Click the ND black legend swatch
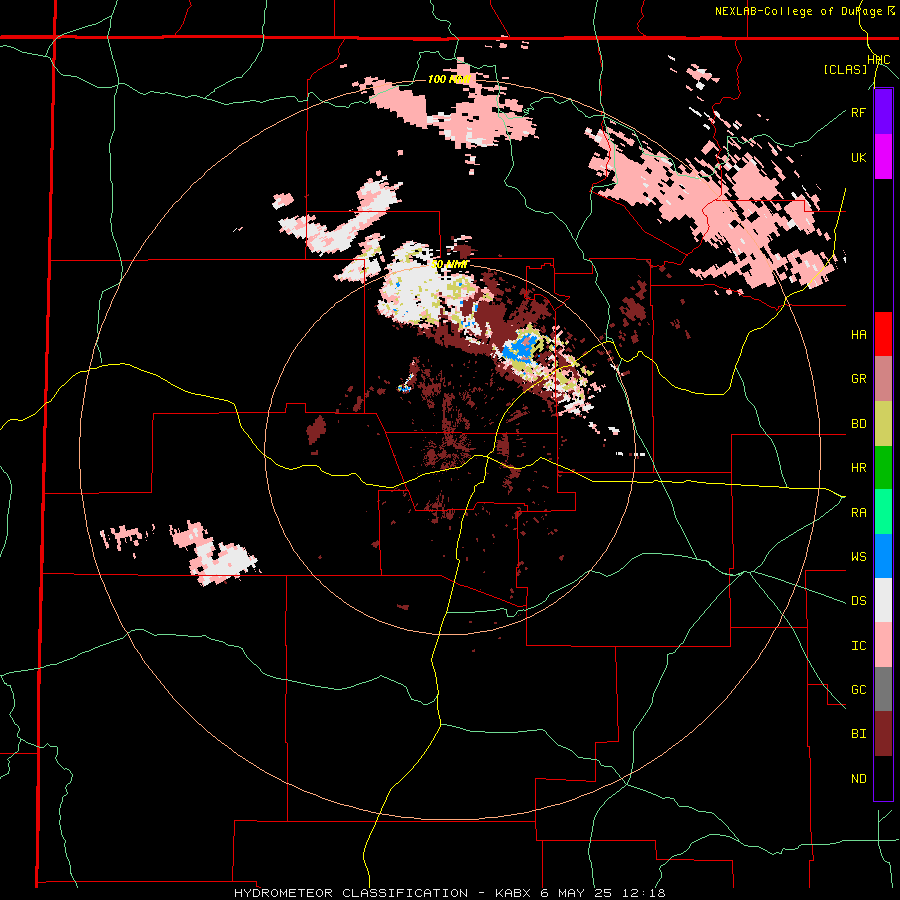The width and height of the screenshot is (900, 900). (x=883, y=778)
